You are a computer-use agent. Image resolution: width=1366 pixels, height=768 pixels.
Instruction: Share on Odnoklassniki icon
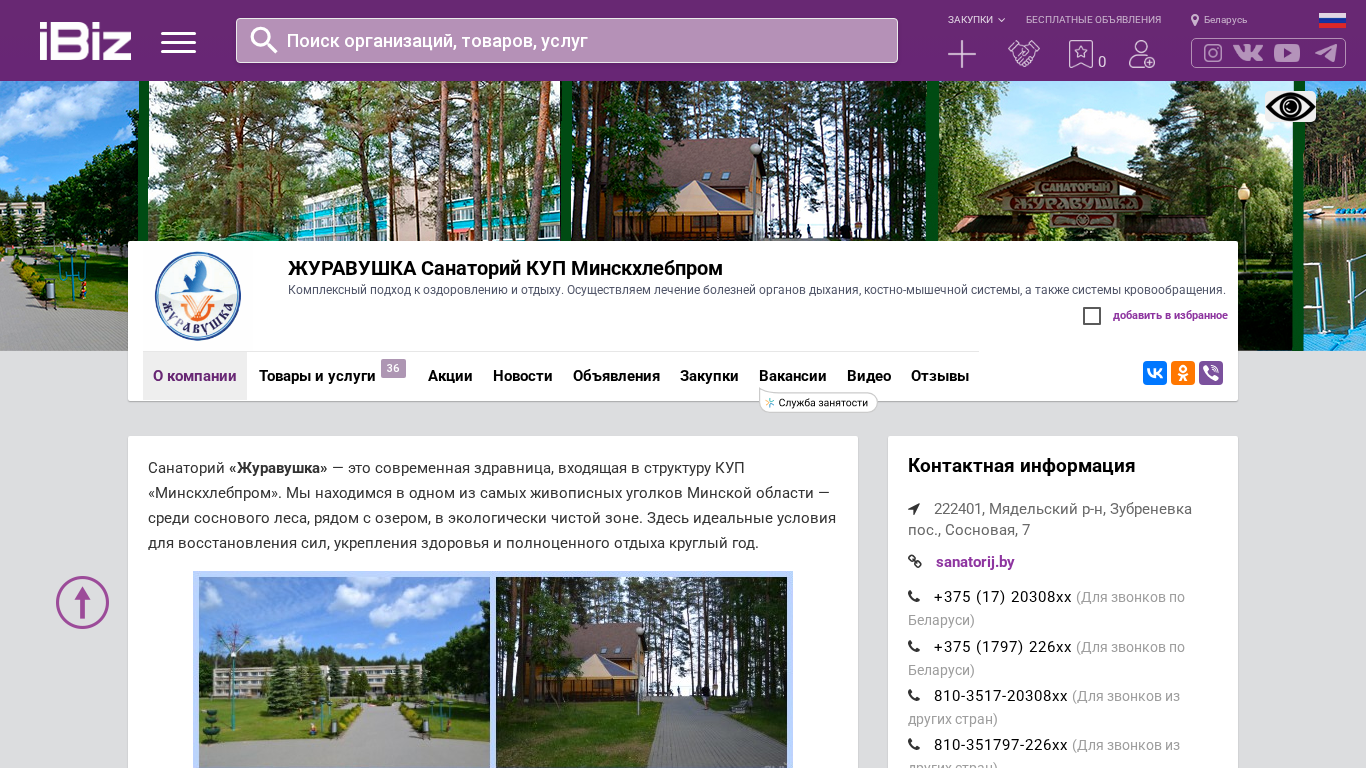1183,373
